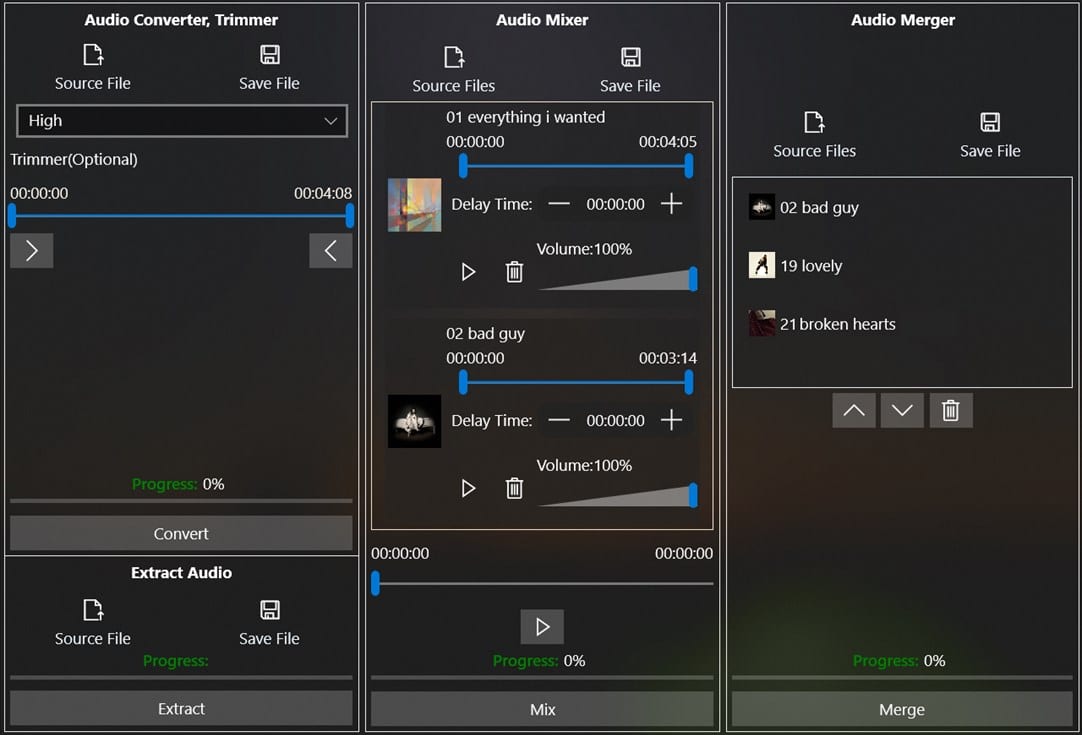Screen dimensions: 1082x735
Task: Decrease delay time for '02 bad guy'
Action: pyautogui.click(x=559, y=420)
